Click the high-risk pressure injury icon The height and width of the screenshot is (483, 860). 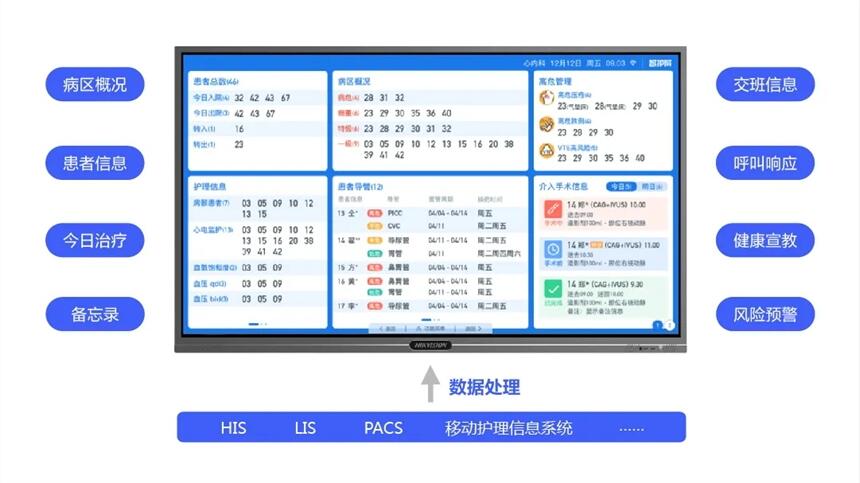(x=547, y=97)
